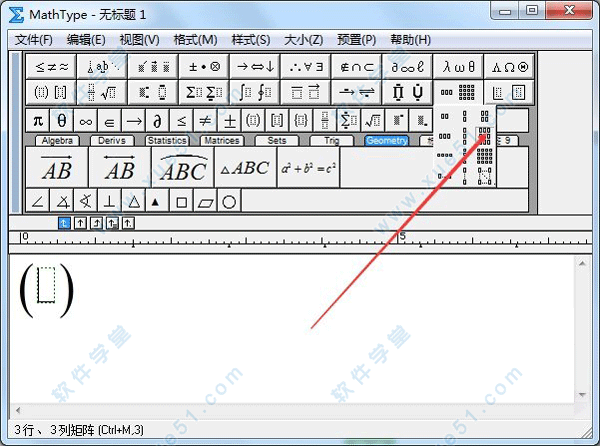Insert the hollow triangle symbol
This screenshot has height=446, width=600.
tap(134, 200)
